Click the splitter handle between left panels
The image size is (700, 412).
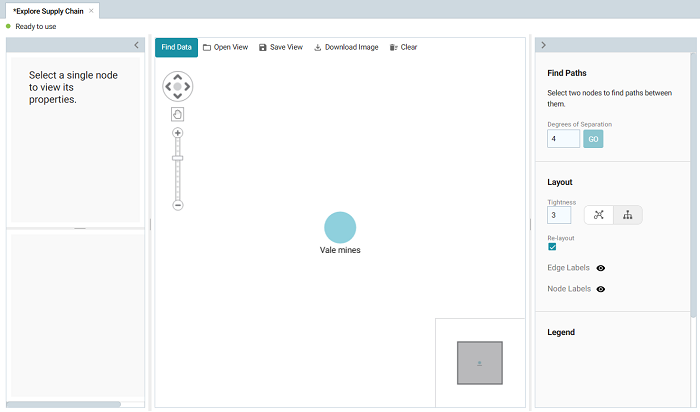coord(79,228)
